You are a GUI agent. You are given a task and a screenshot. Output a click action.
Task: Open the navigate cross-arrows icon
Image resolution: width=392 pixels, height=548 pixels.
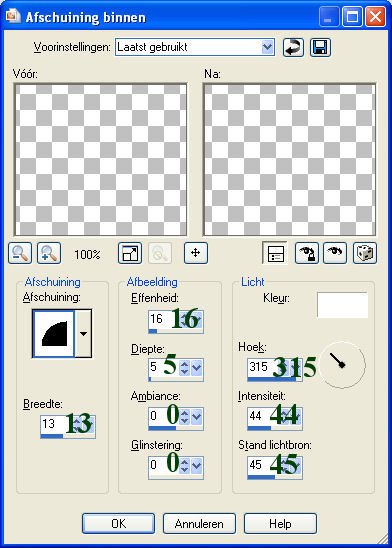tap(196, 253)
